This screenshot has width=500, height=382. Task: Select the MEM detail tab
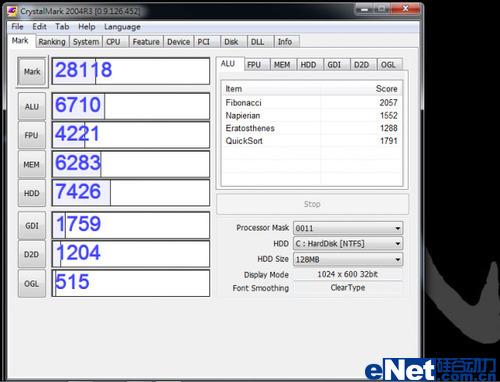coord(282,65)
